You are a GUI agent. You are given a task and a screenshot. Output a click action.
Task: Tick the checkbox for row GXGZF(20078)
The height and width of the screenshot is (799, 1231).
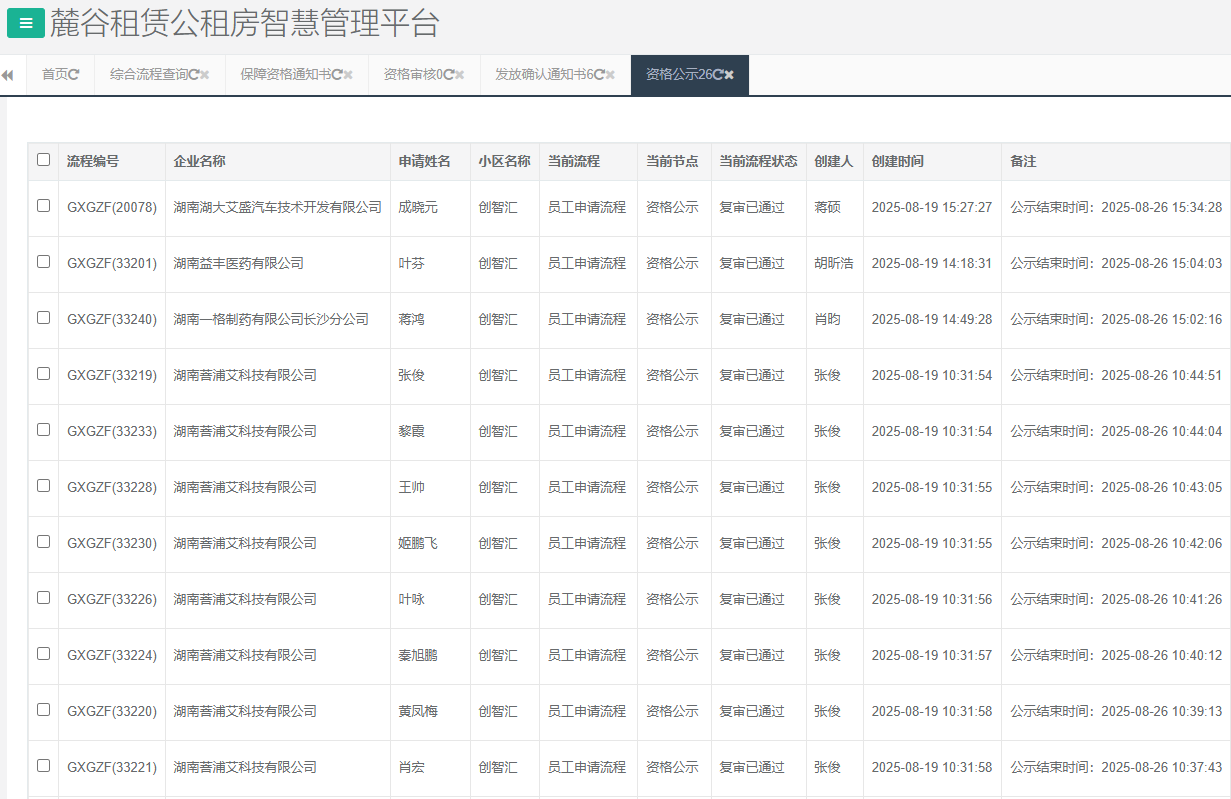pyautogui.click(x=43, y=206)
